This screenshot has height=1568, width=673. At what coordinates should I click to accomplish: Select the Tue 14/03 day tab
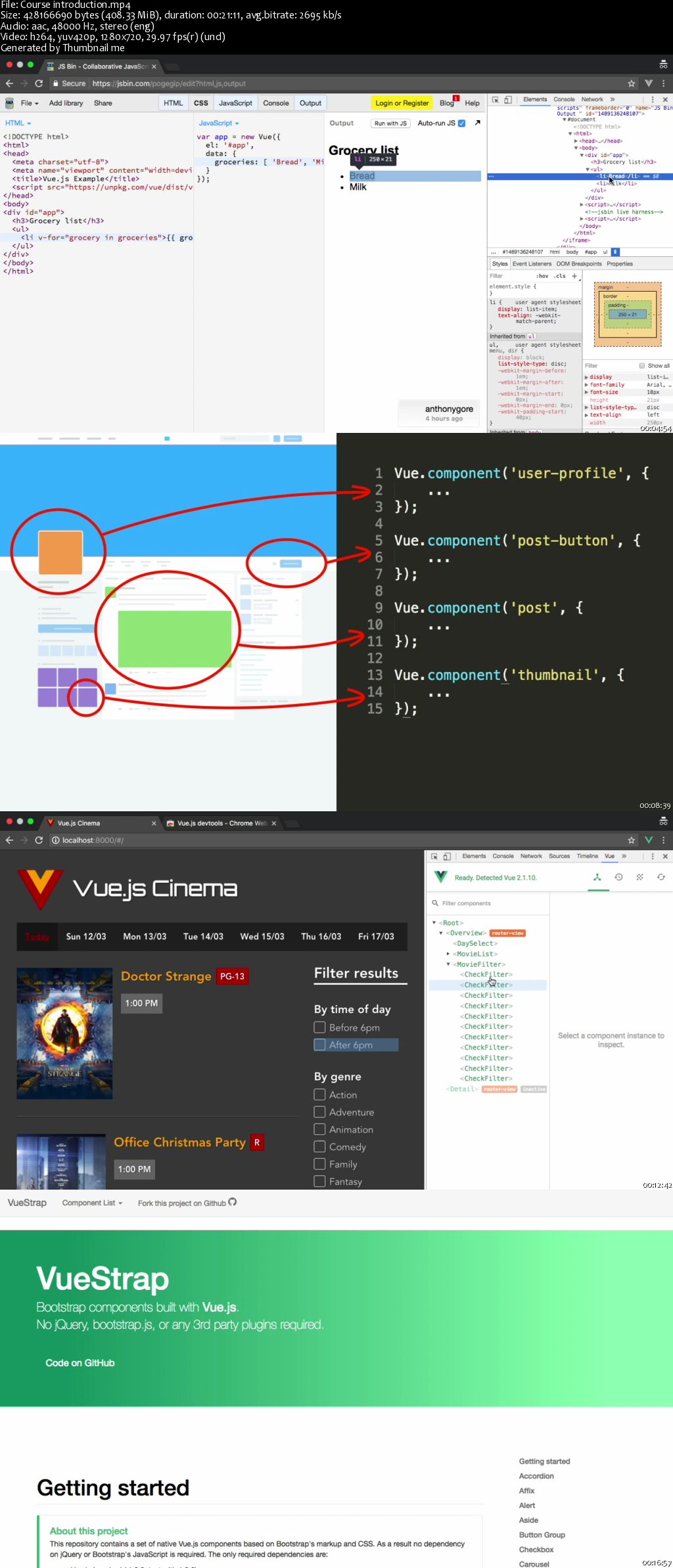(203, 937)
